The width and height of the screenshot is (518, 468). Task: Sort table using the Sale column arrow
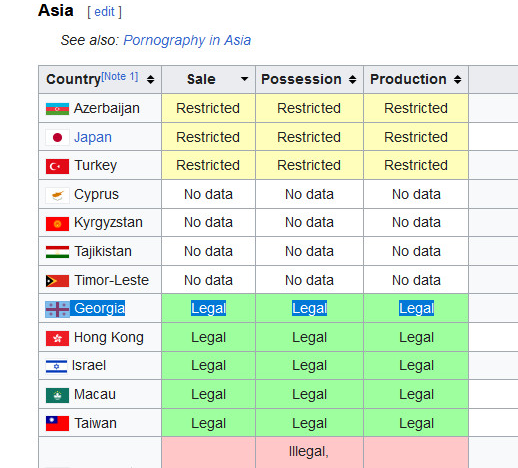click(x=244, y=79)
